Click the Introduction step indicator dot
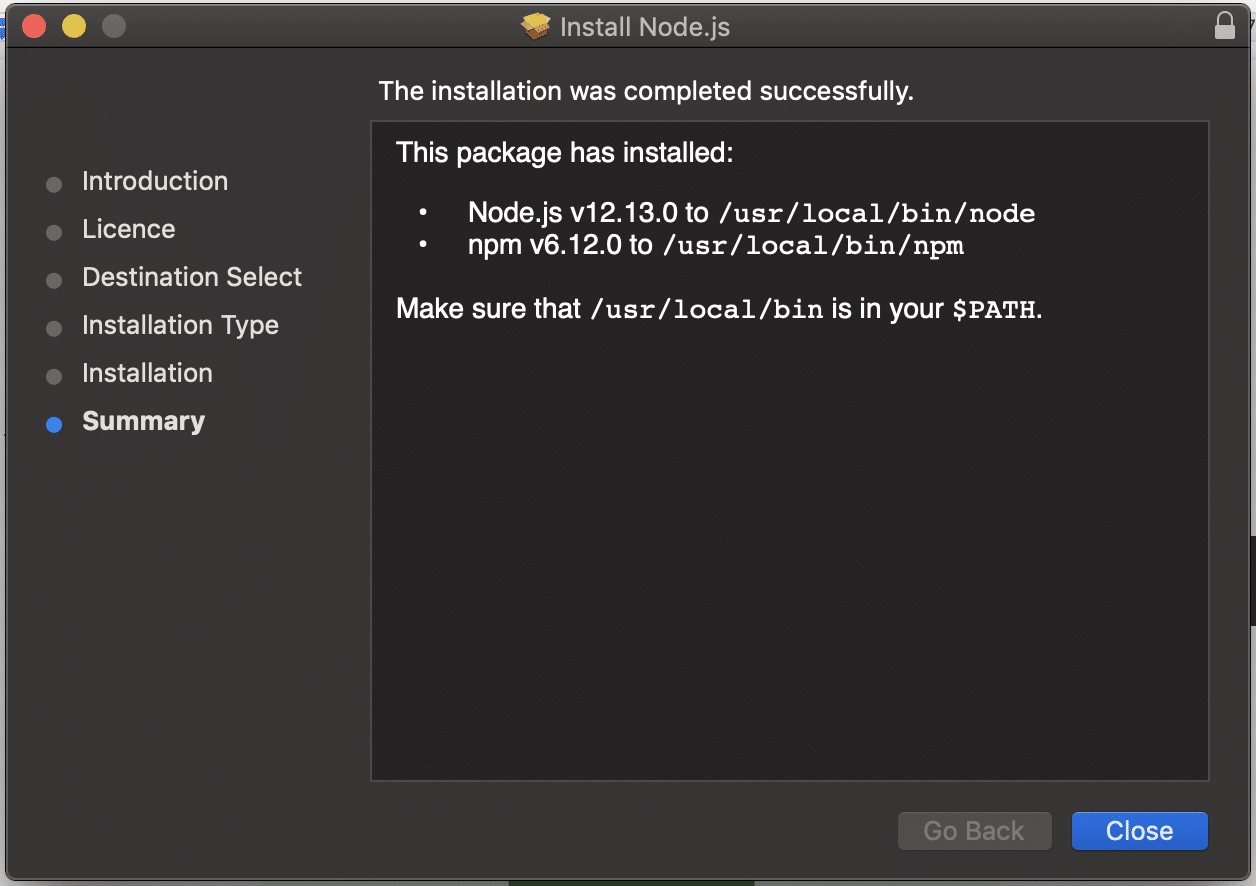 click(x=53, y=184)
